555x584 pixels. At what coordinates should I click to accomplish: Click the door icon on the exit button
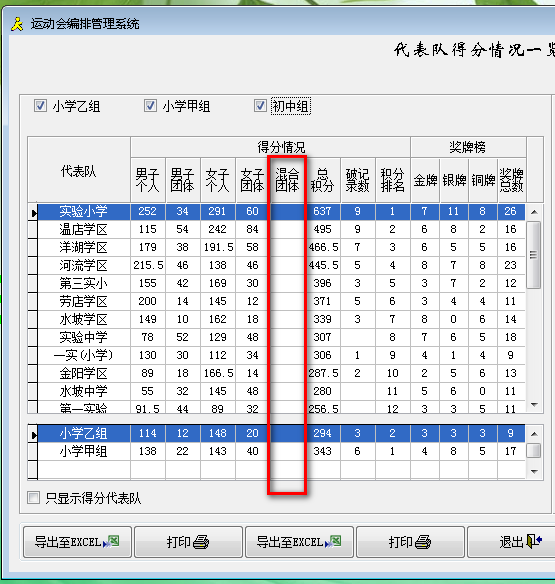pyautogui.click(x=534, y=542)
